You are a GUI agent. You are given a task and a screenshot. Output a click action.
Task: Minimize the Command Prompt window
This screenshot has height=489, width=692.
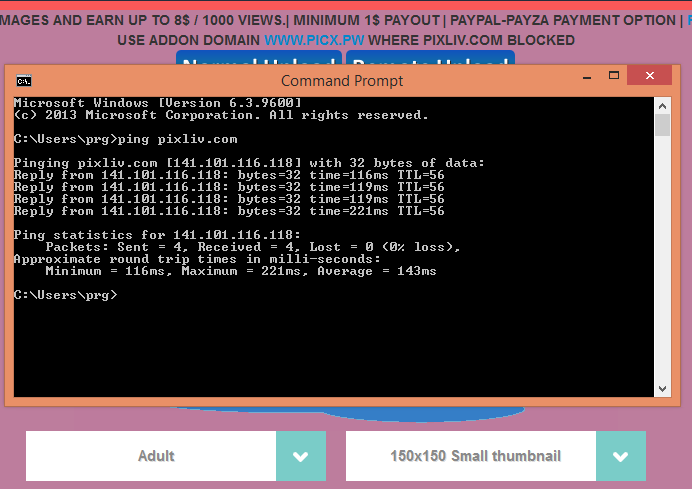(x=595, y=77)
